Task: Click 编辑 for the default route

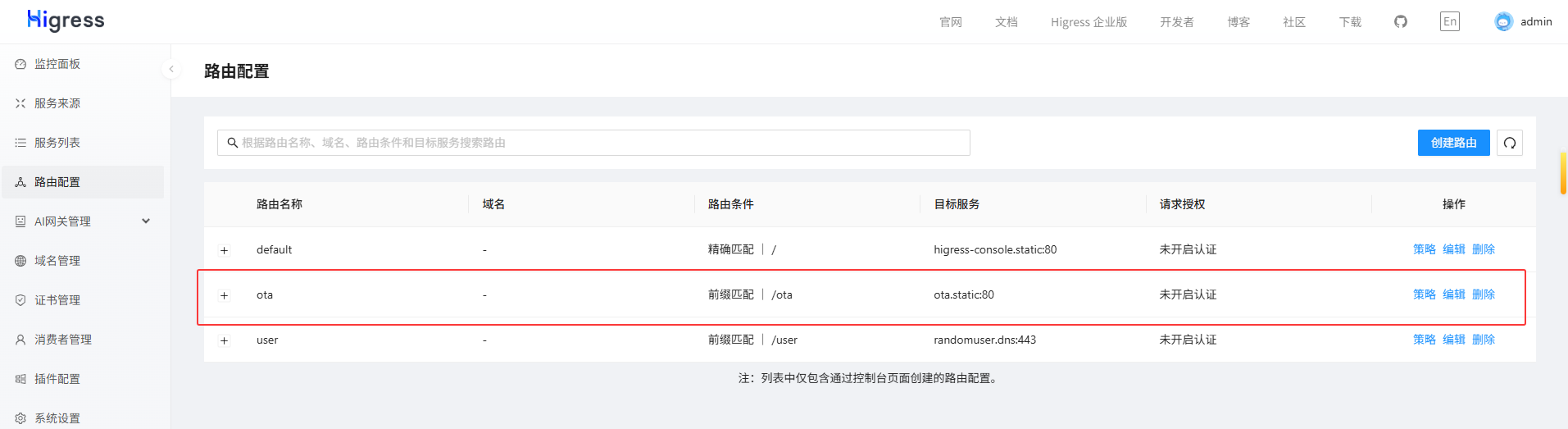Action: click(x=1453, y=249)
